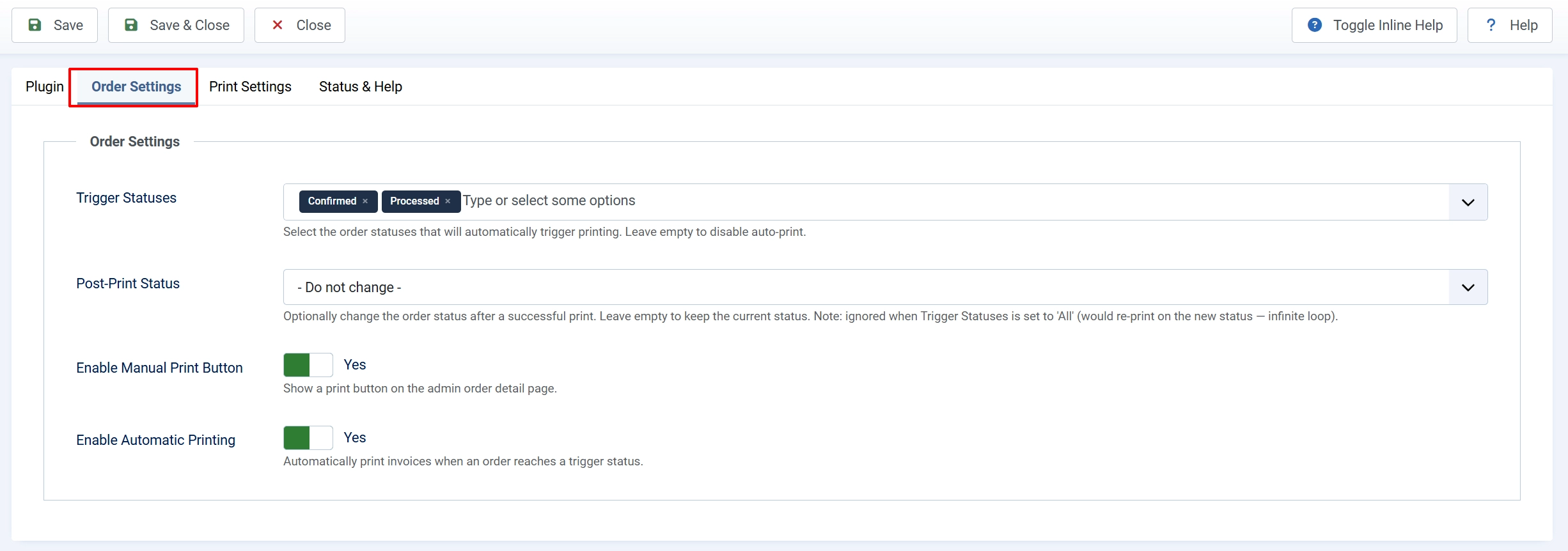This screenshot has height=551, width=1568.
Task: Expand Trigger Statuses dropdown chevron
Action: tap(1468, 202)
